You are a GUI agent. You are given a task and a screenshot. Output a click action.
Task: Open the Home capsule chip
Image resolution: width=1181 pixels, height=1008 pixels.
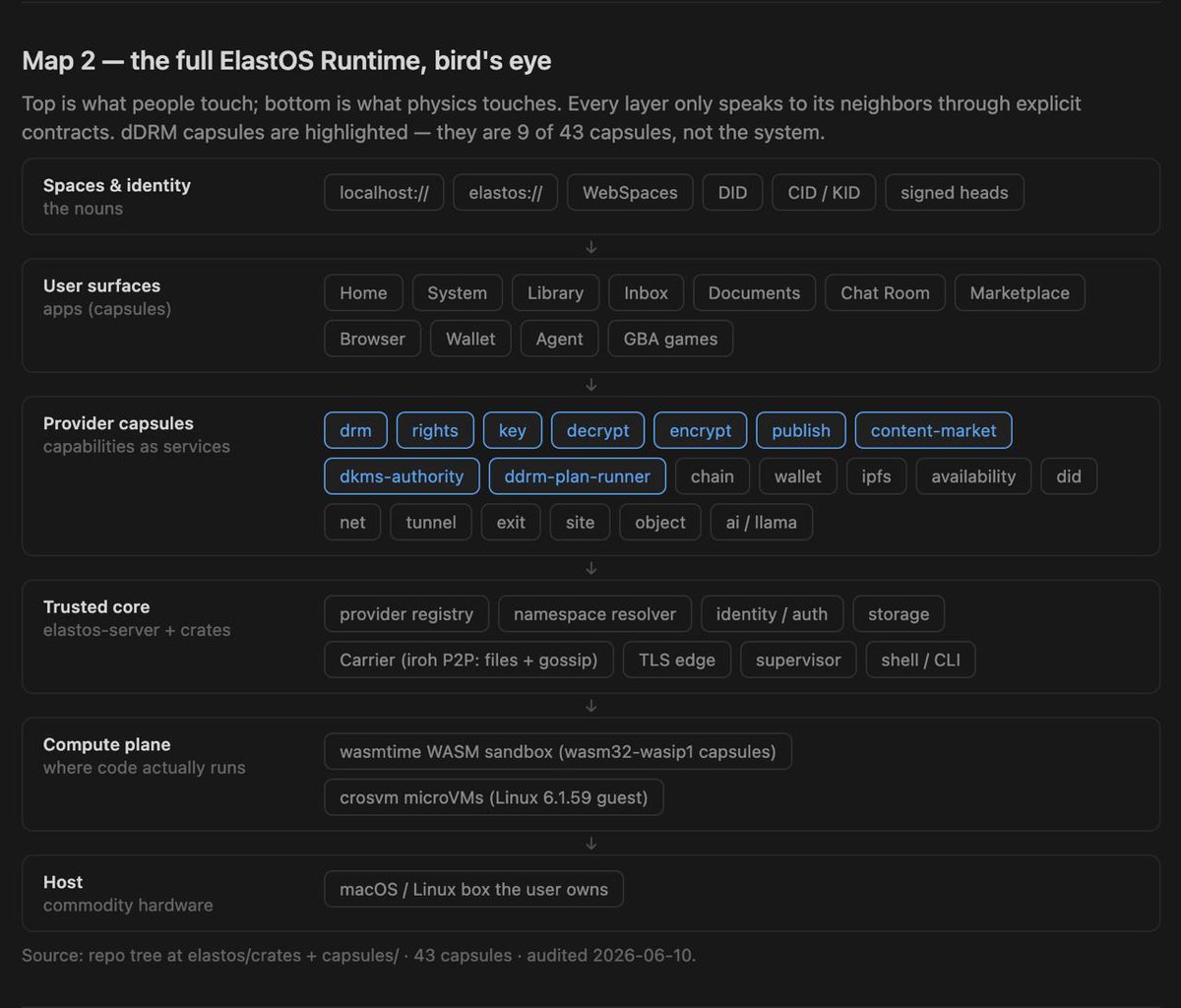coord(363,292)
